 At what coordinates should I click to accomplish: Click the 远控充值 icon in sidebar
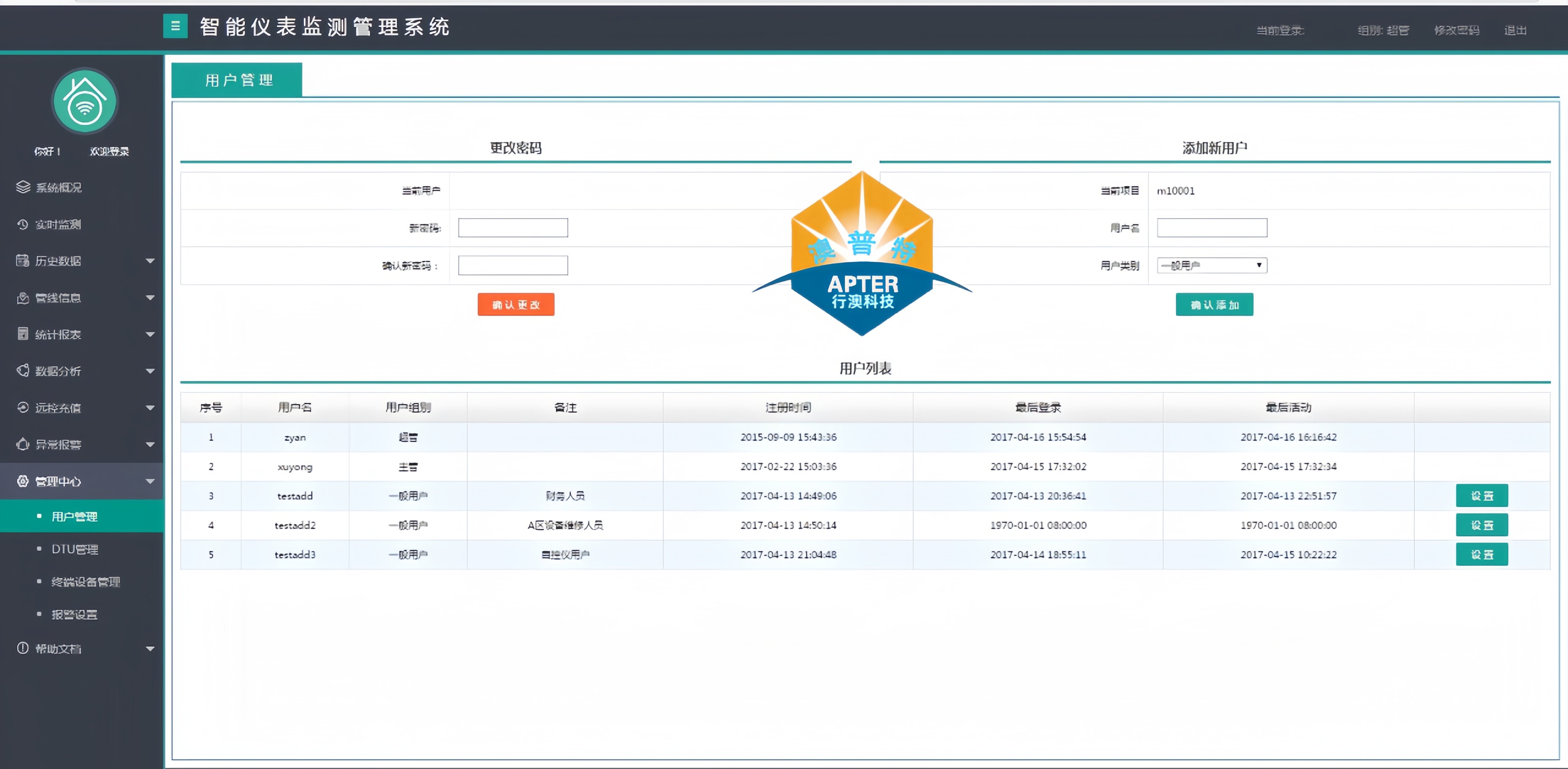(x=23, y=408)
